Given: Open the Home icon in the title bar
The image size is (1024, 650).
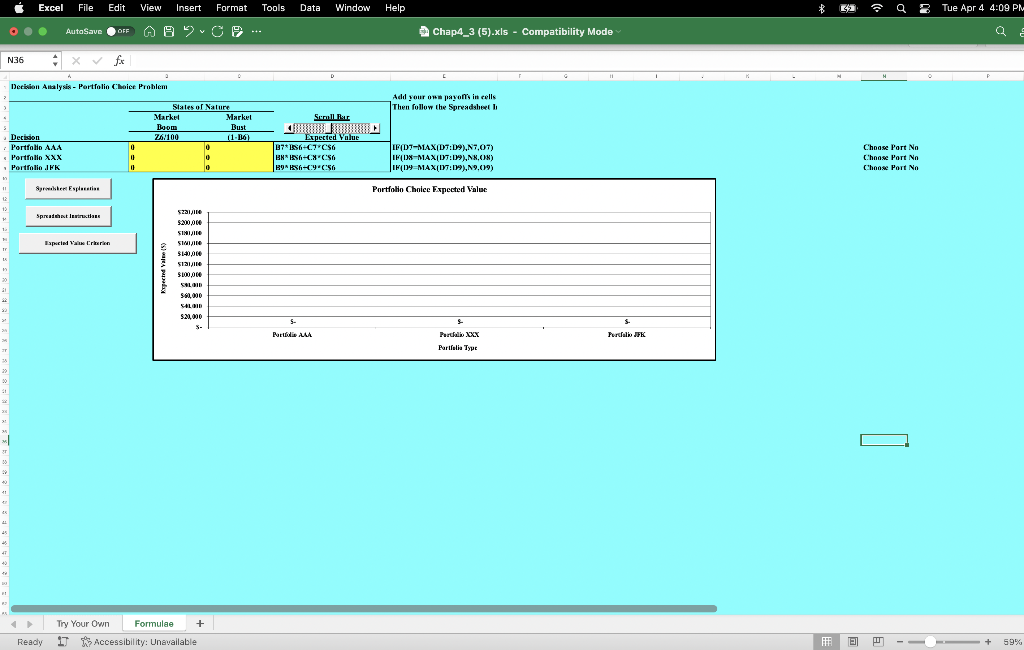Looking at the screenshot, I should pyautogui.click(x=149, y=31).
